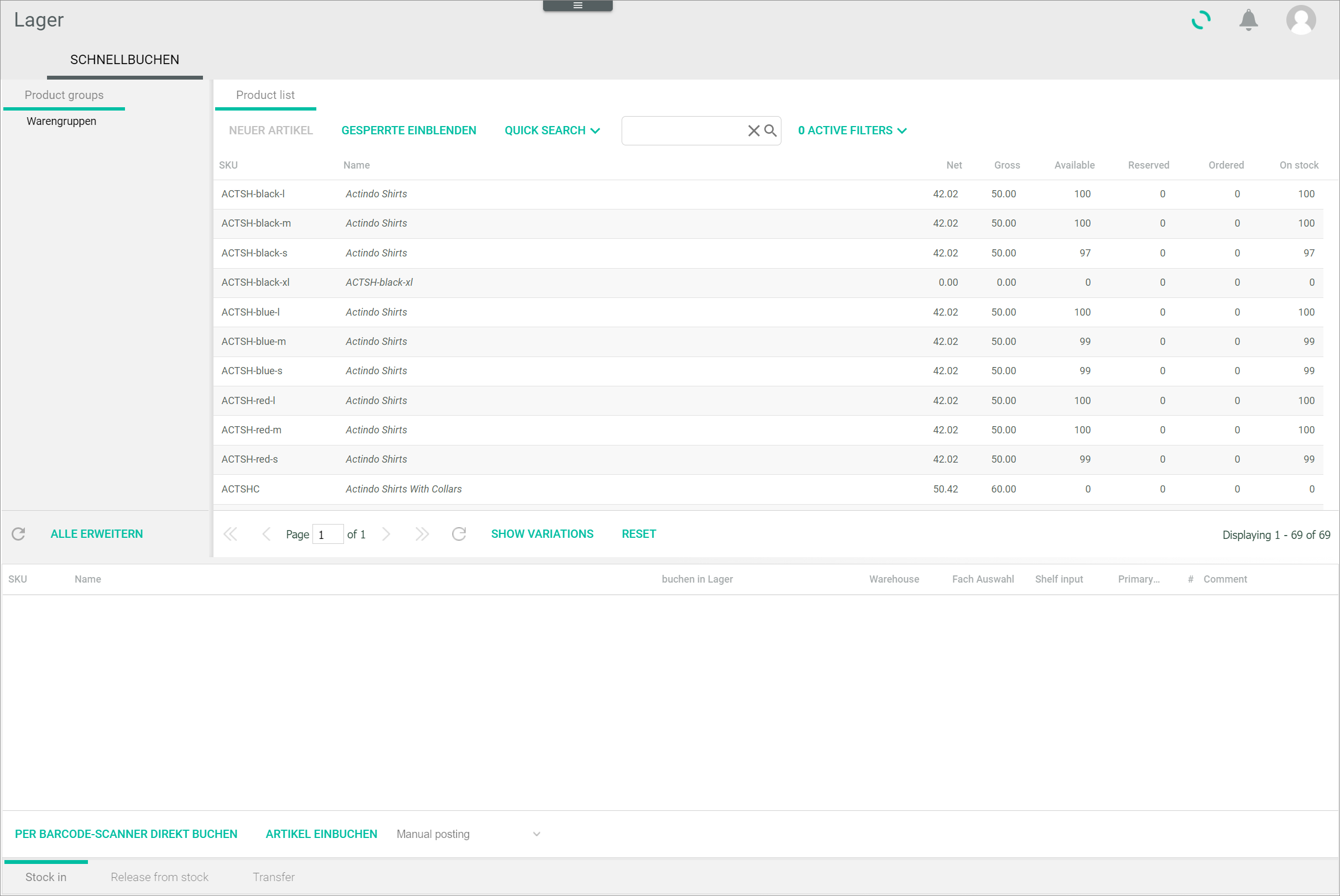Select the Warengruppen tree item

point(61,121)
